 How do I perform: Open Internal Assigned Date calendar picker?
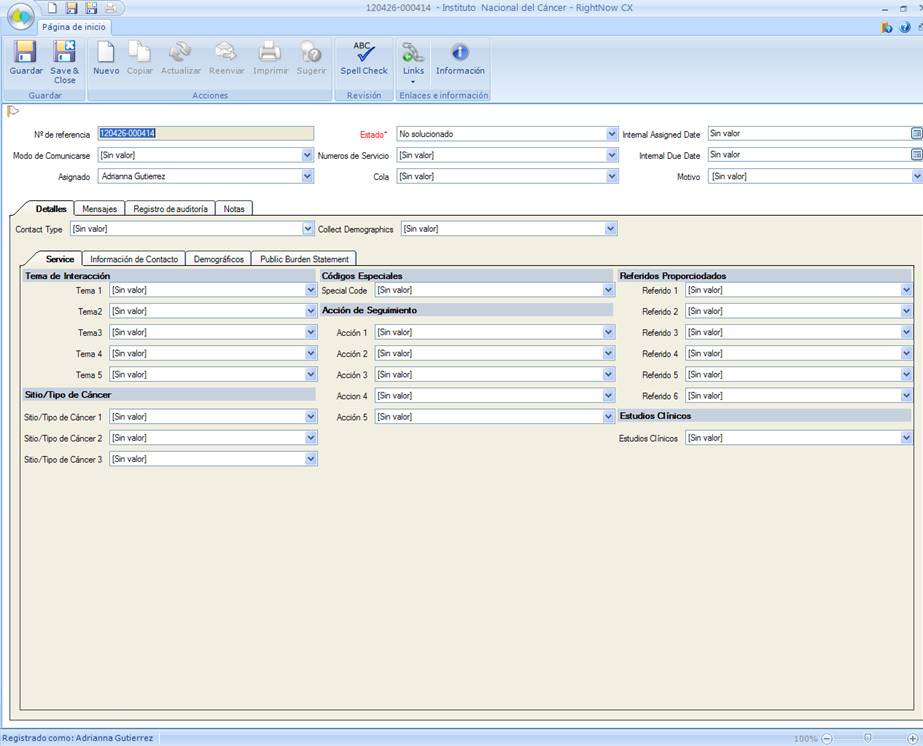pos(916,133)
